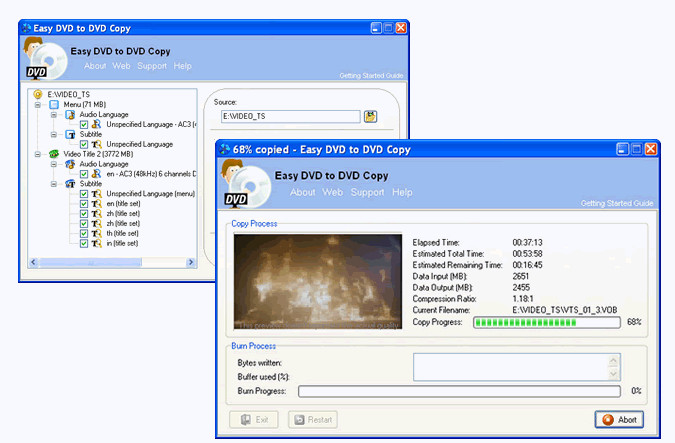675x443 pixels.
Task: Open Web in the back window
Action: [121, 66]
